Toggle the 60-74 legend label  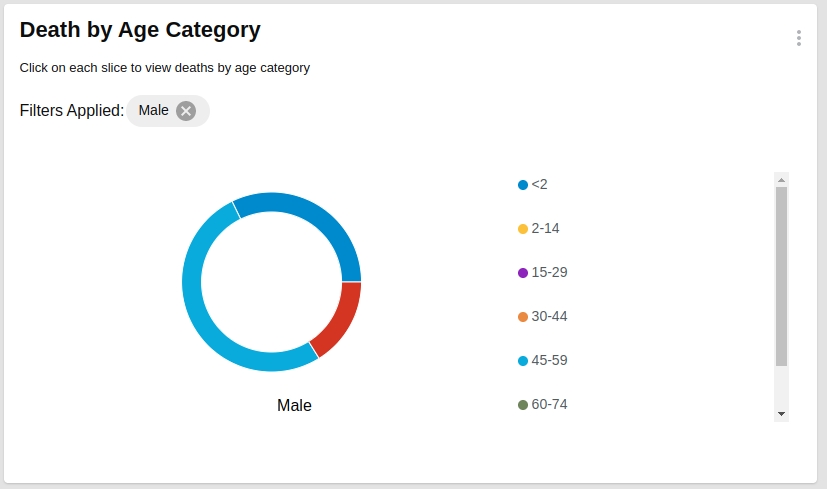tap(550, 405)
